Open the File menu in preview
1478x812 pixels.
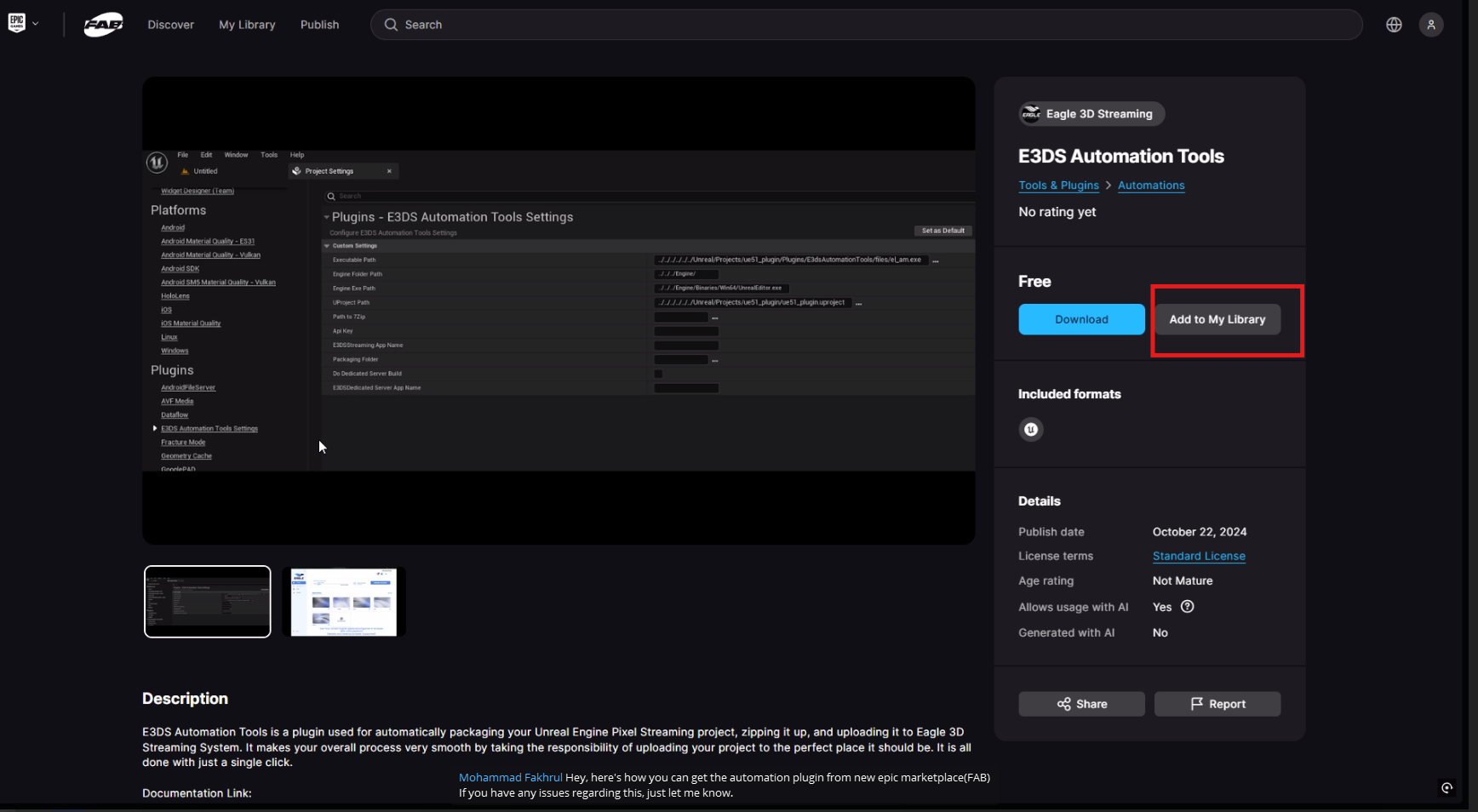point(183,155)
